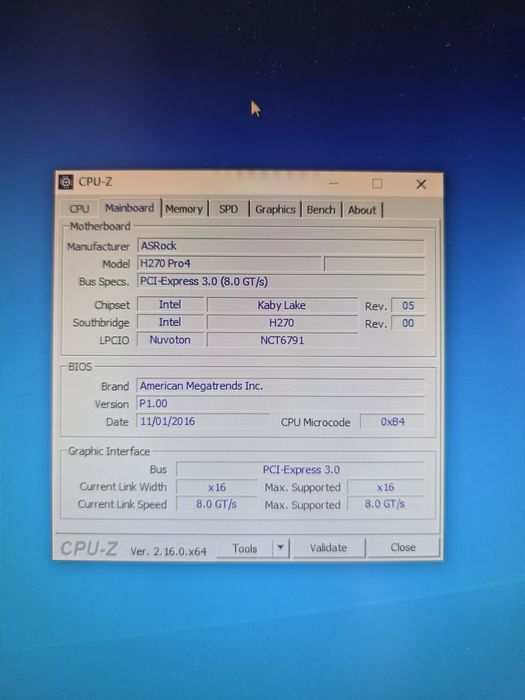Image resolution: width=525 pixels, height=700 pixels.
Task: Click the Chipset Rev. 05 value
Action: click(x=408, y=306)
